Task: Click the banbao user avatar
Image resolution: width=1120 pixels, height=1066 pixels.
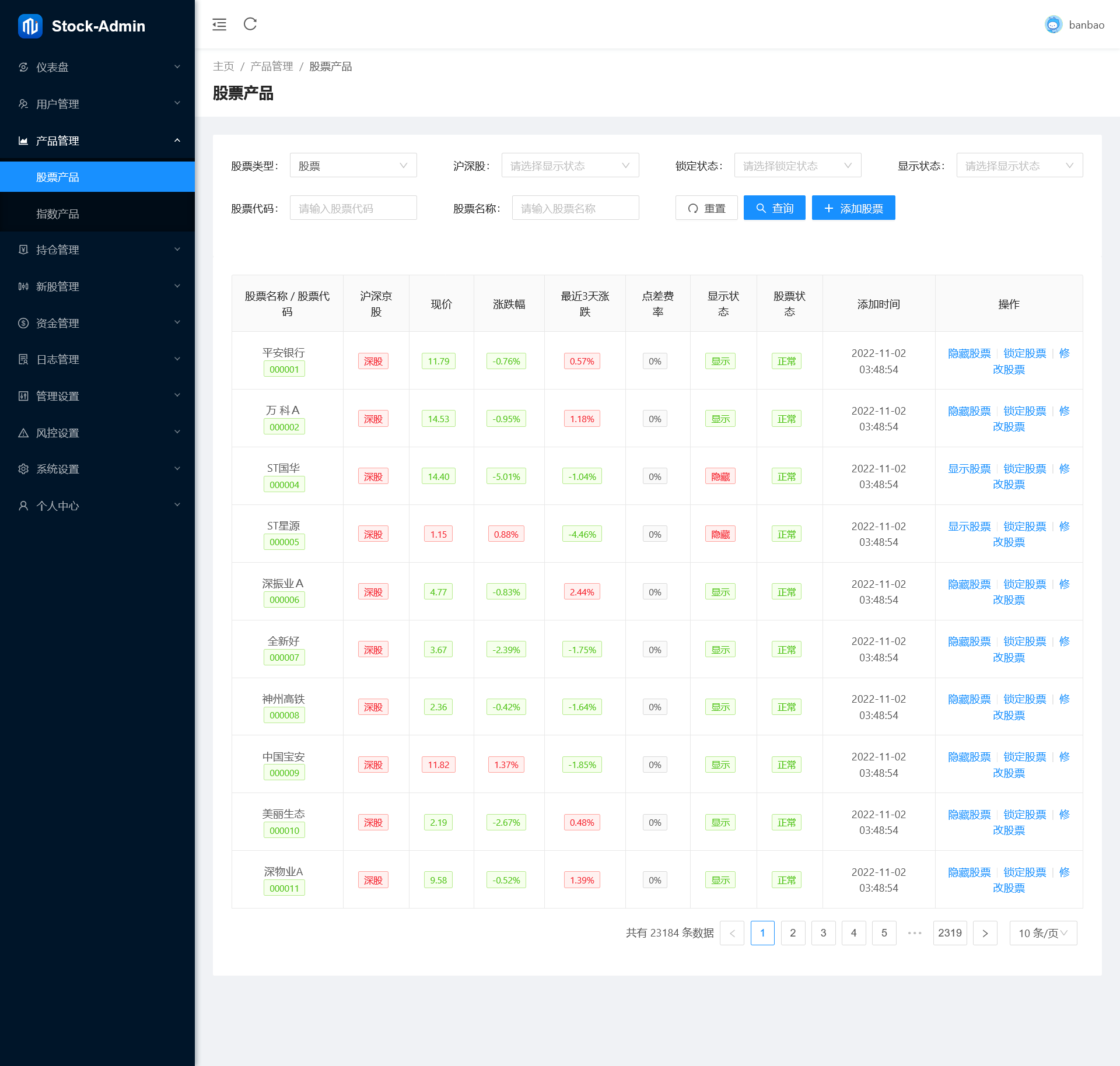Action: pos(1053,24)
